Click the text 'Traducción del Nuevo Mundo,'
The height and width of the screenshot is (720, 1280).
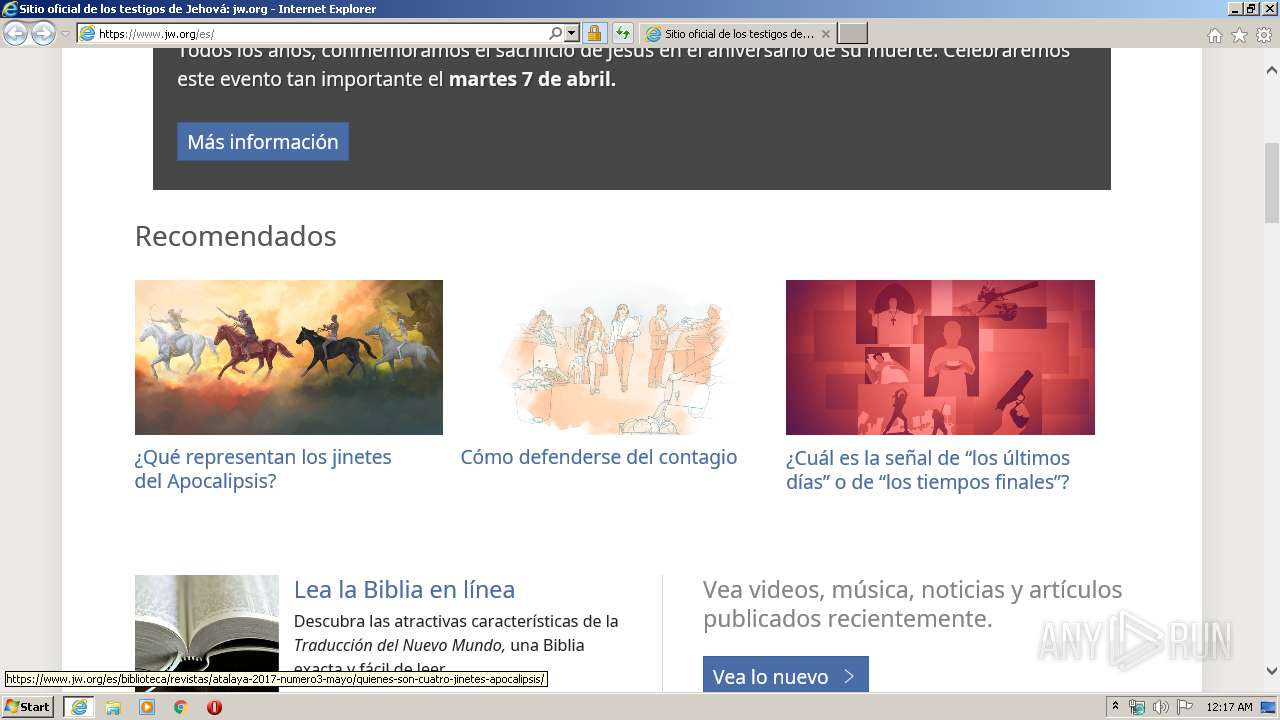tap(399, 645)
